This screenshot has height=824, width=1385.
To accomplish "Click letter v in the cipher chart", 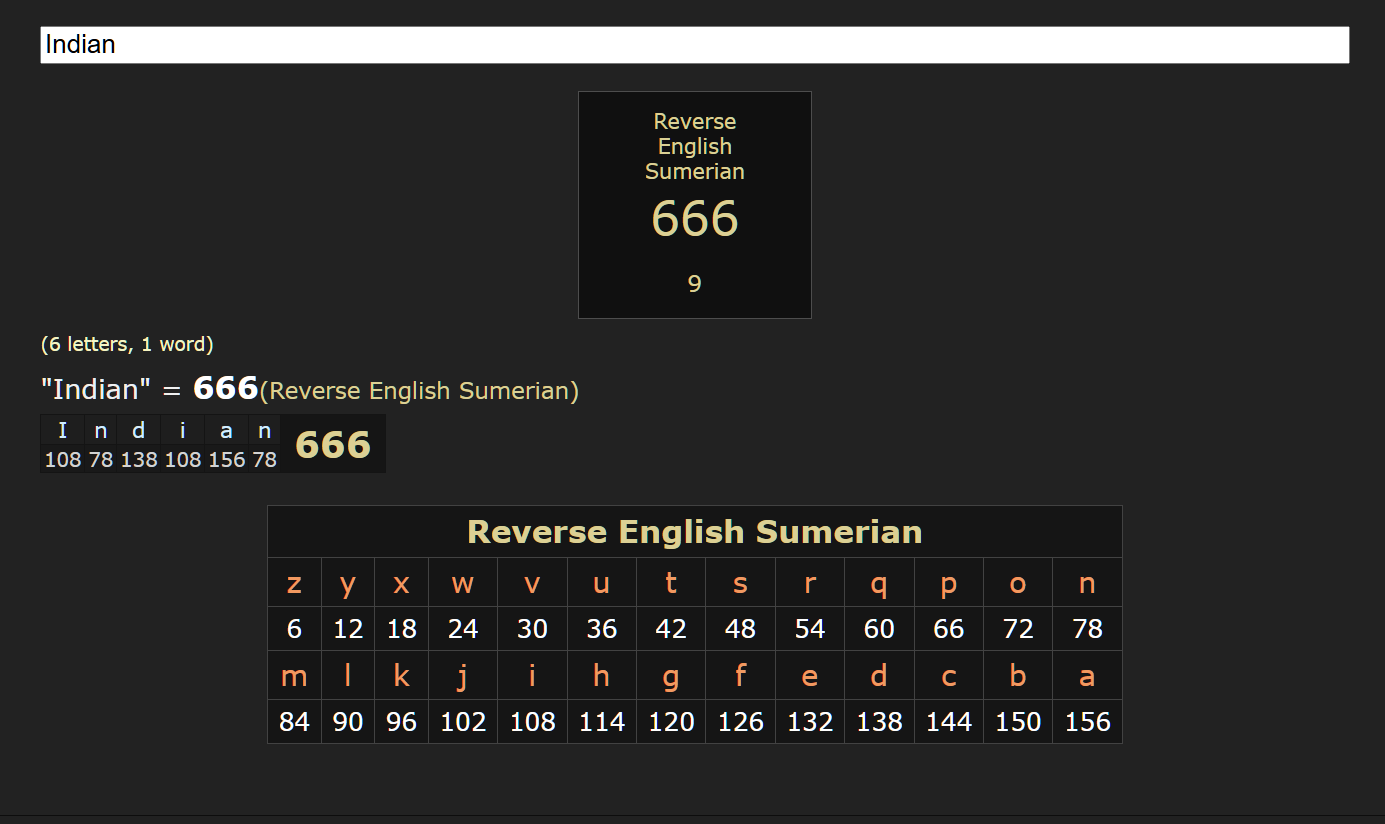I will coord(532,584).
